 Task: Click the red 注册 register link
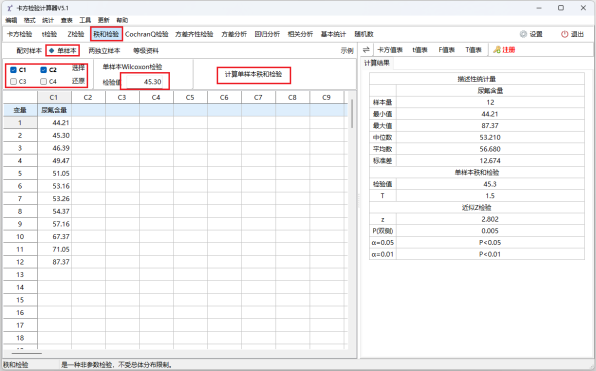[509, 50]
